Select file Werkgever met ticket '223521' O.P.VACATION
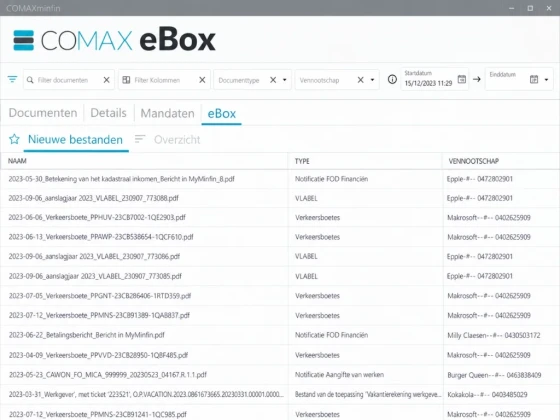 [146, 394]
